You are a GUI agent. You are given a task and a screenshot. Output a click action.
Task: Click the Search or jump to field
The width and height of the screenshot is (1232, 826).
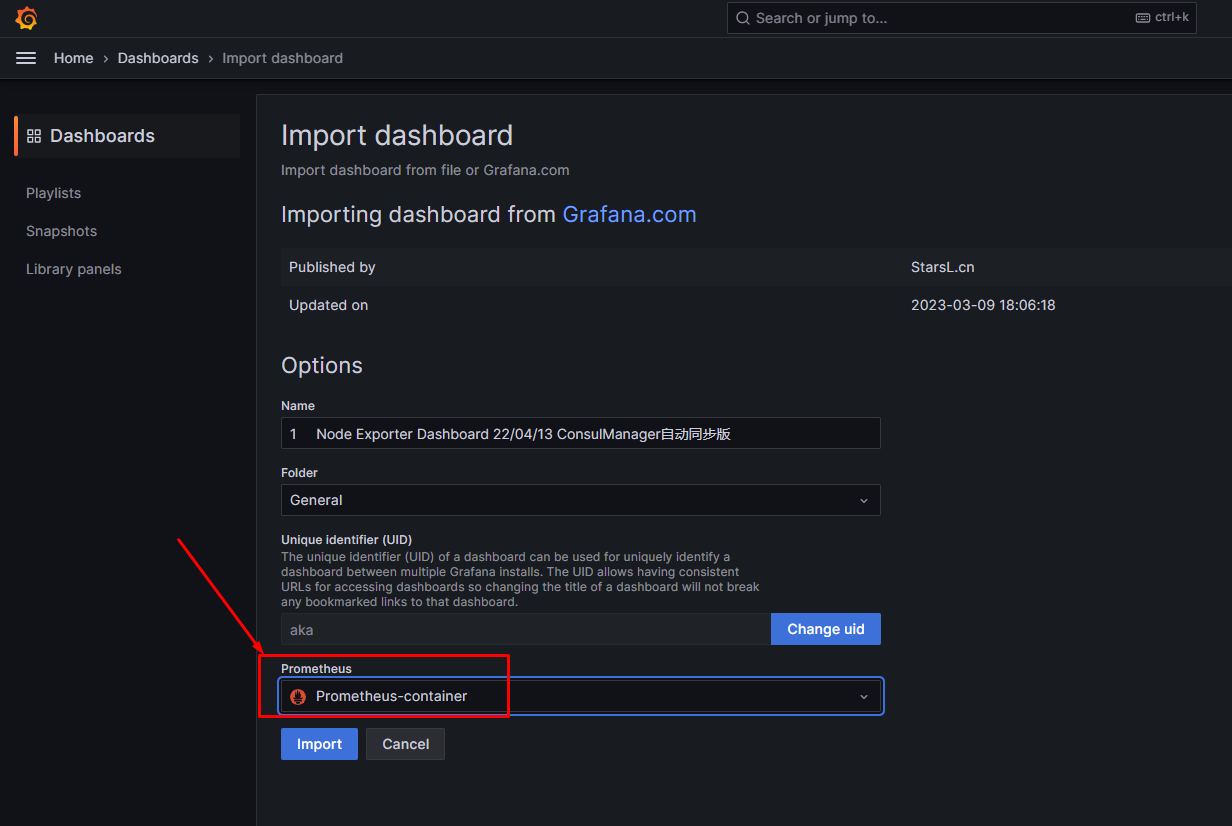961,18
